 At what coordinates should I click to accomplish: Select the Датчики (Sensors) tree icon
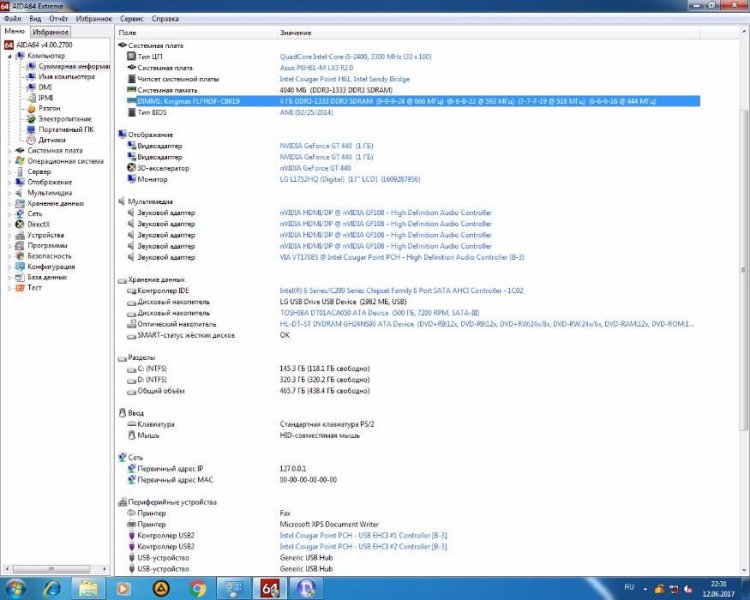point(31,140)
